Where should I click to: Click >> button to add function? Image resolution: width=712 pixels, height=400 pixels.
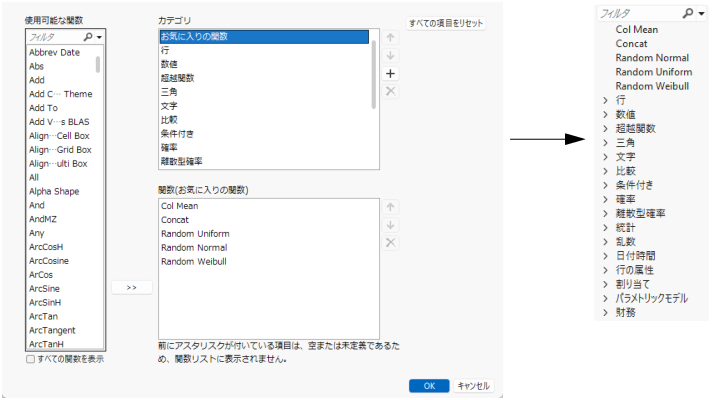click(132, 287)
